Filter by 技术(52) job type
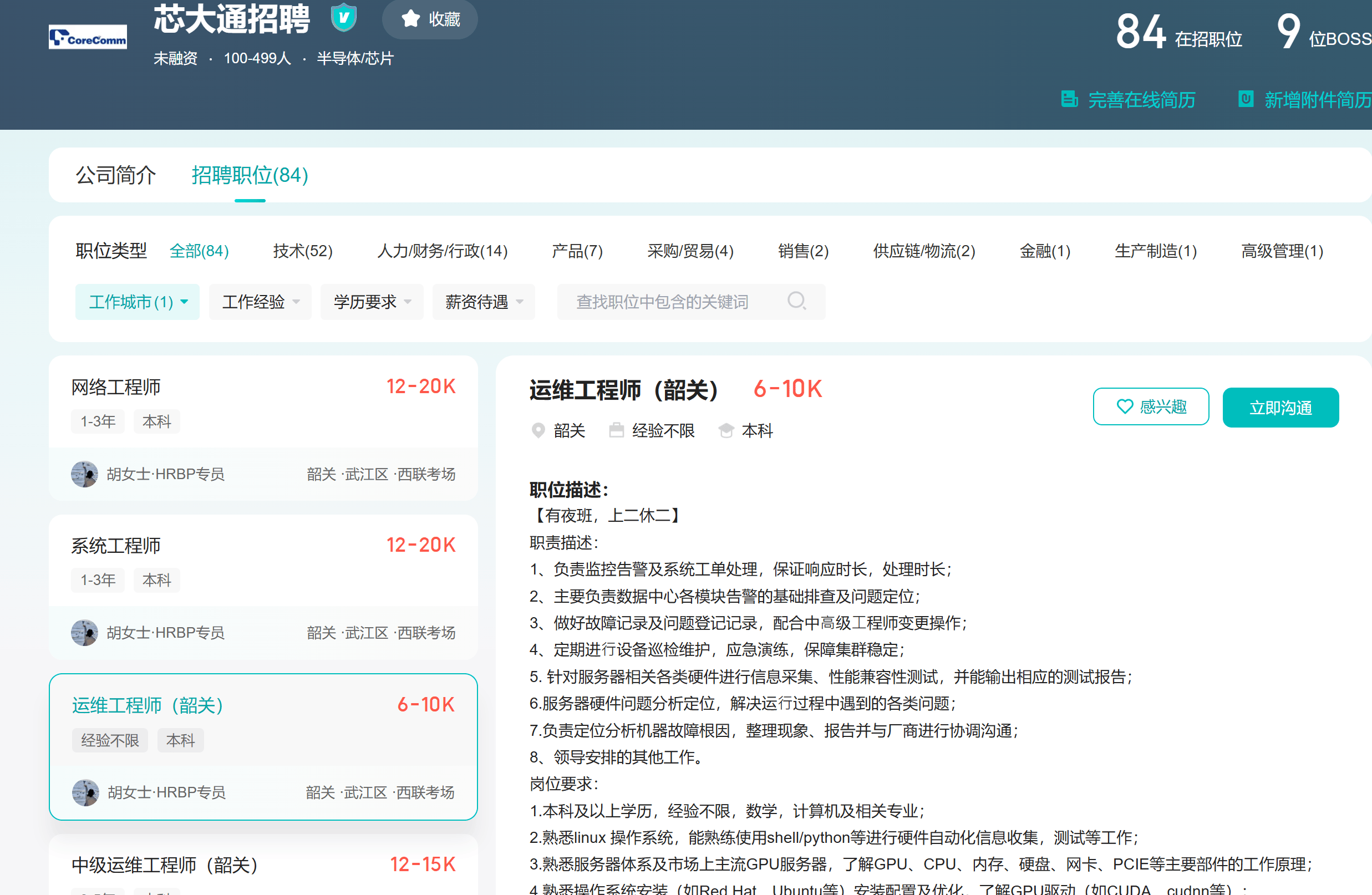The height and width of the screenshot is (895, 1372). pyautogui.click(x=303, y=251)
